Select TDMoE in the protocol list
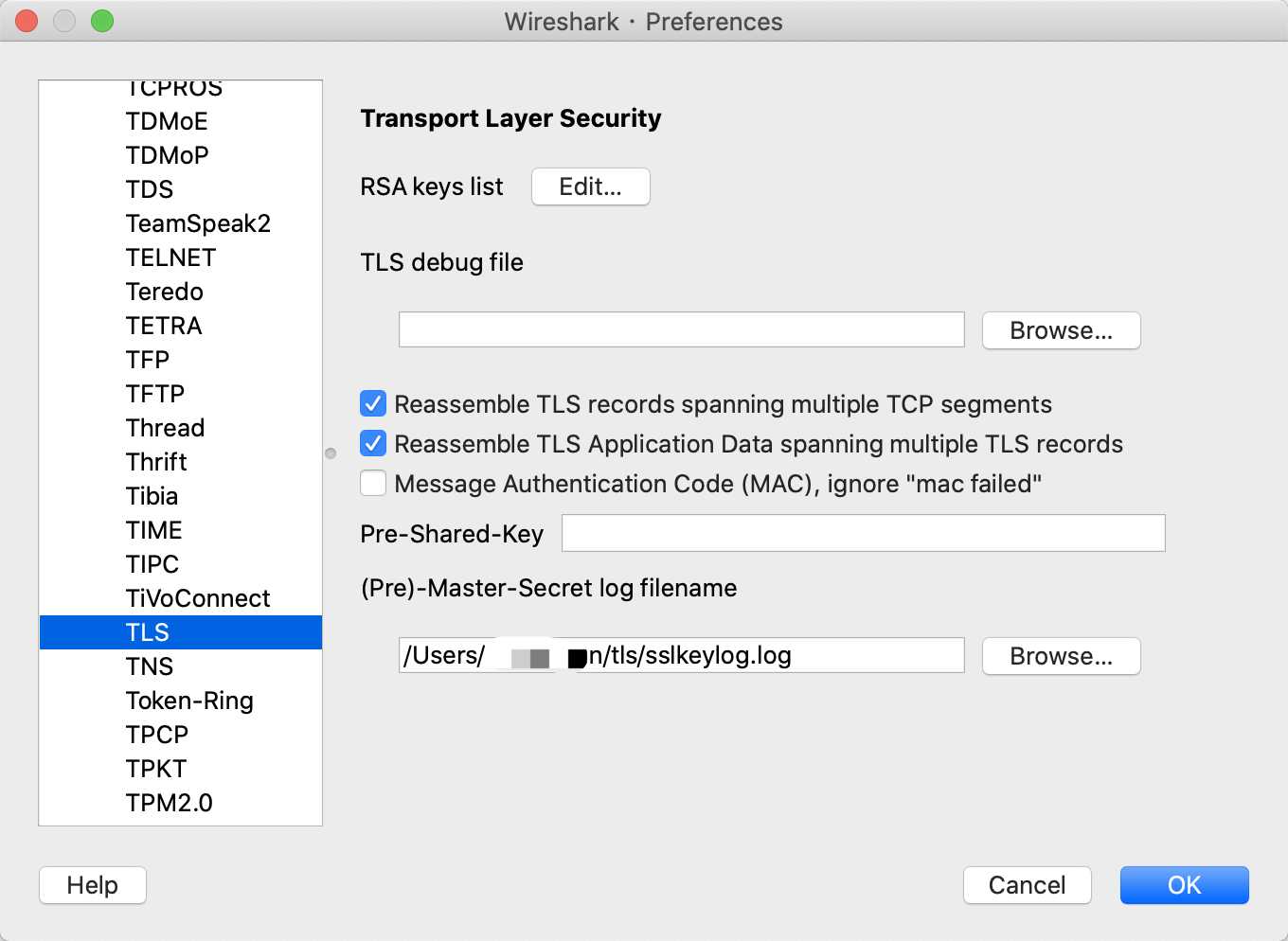1288x941 pixels. coord(180,121)
